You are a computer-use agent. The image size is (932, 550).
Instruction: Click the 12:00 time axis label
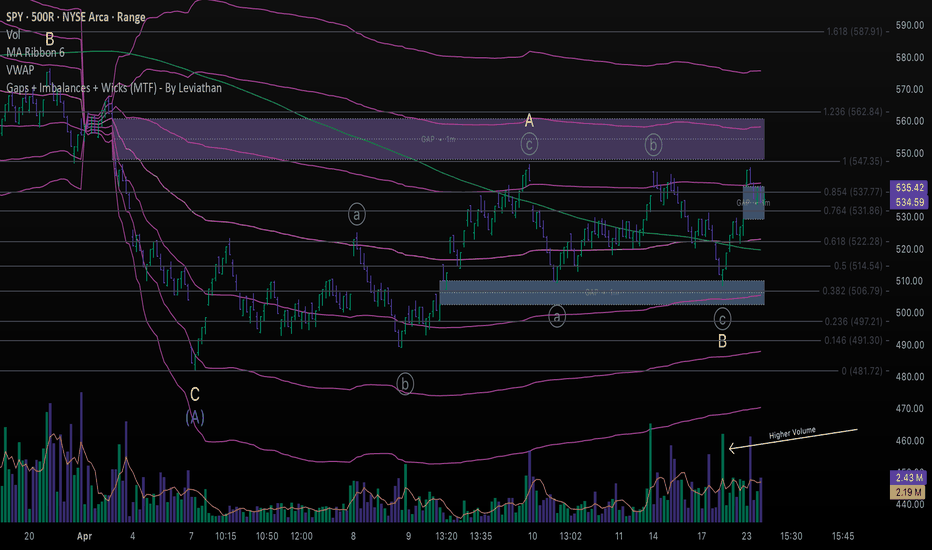pos(301,536)
